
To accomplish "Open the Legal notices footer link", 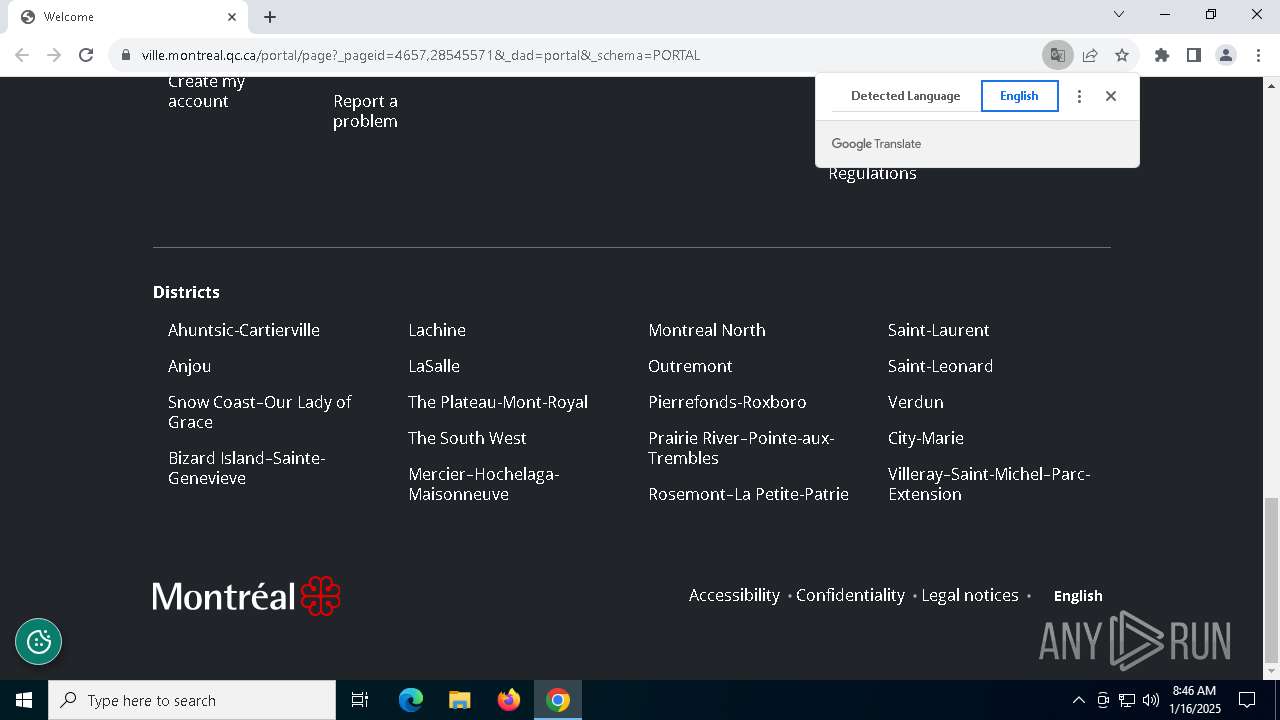I will [970, 595].
